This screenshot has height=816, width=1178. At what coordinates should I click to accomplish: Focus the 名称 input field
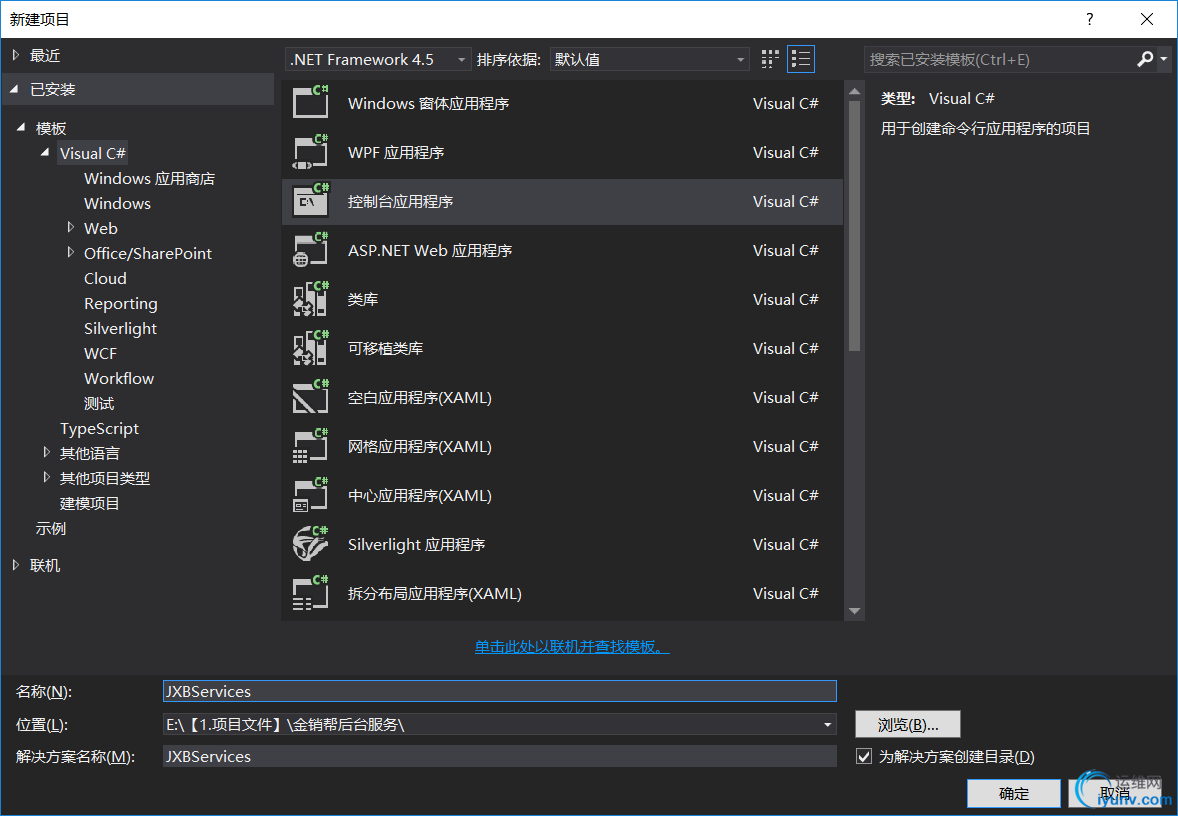[500, 691]
